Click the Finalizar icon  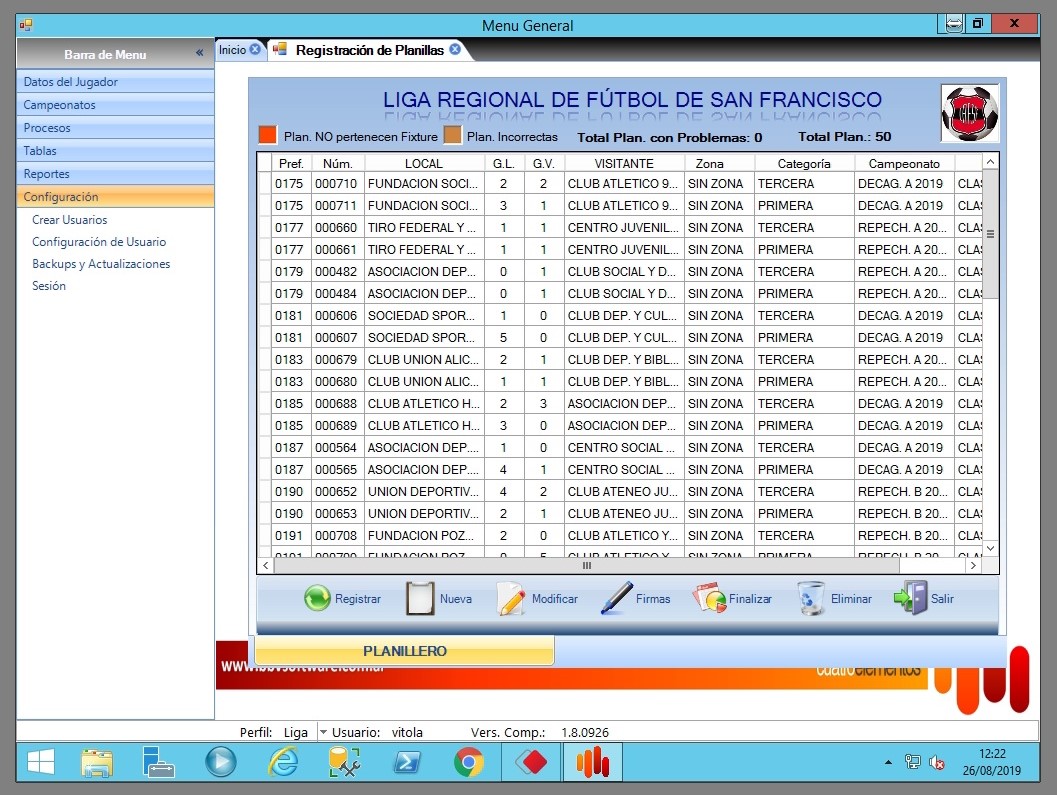(x=709, y=598)
